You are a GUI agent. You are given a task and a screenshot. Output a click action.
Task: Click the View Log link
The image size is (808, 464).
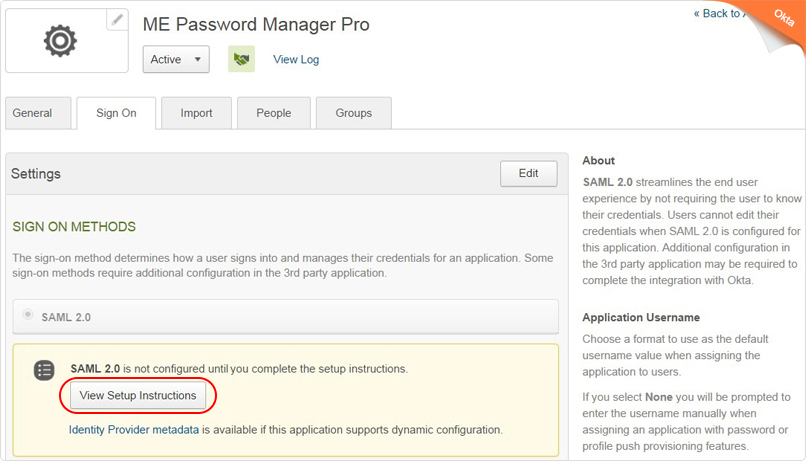(x=296, y=60)
